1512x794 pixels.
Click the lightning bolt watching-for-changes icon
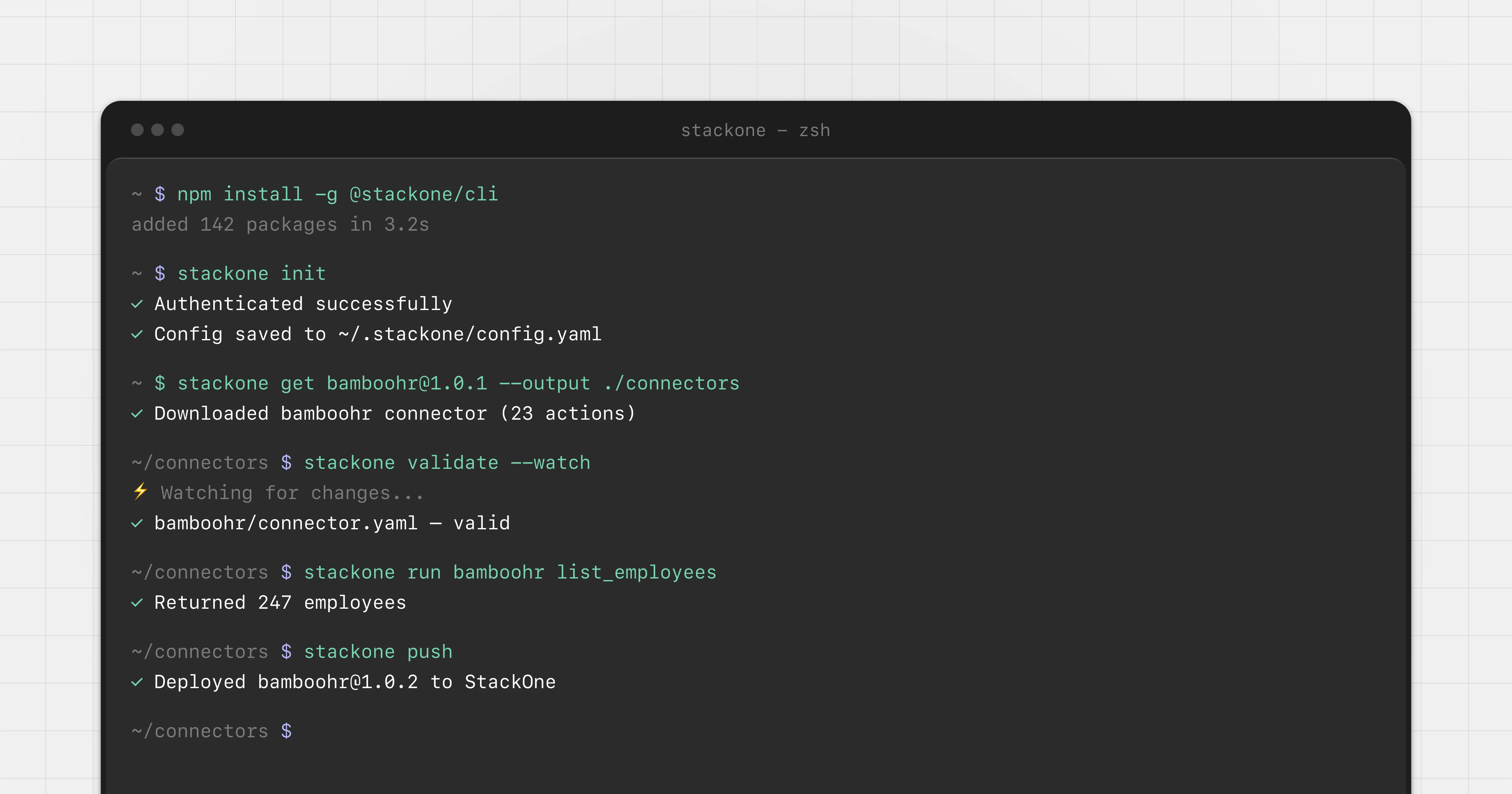click(140, 492)
